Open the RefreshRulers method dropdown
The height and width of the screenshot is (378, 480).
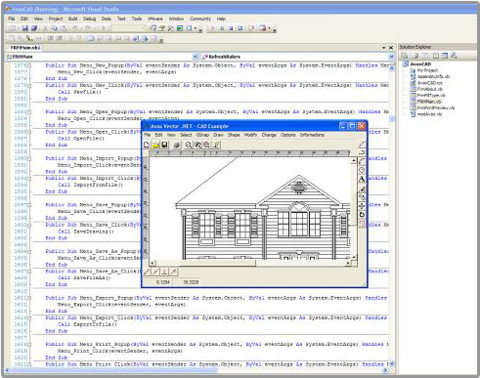point(391,57)
